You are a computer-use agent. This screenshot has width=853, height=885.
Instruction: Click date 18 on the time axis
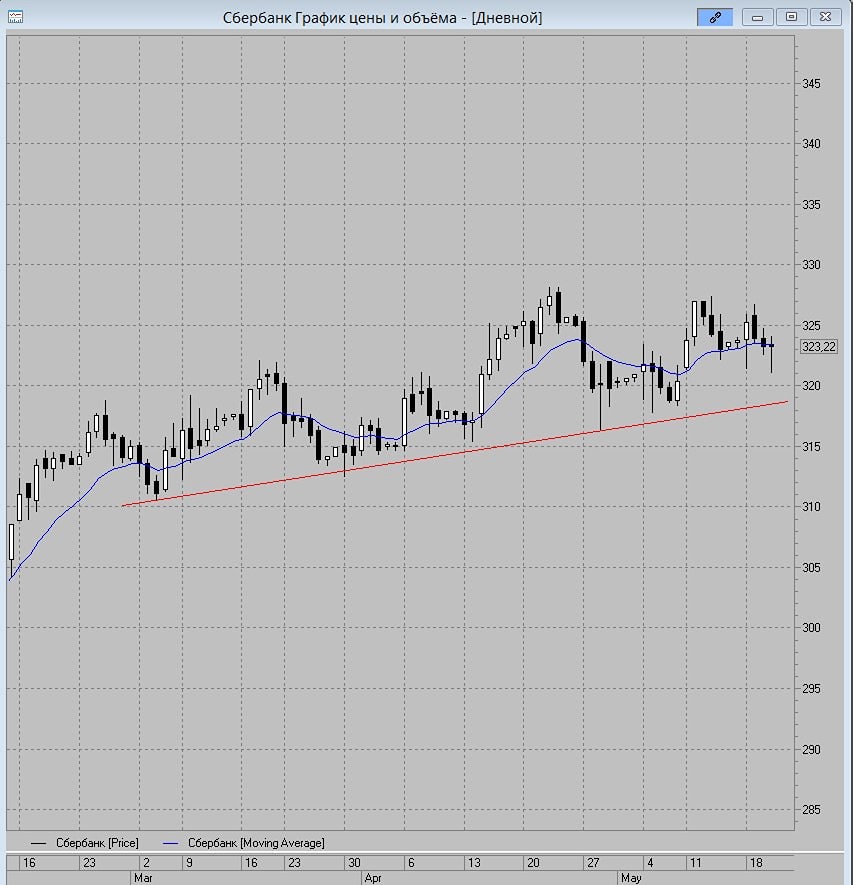point(756,862)
